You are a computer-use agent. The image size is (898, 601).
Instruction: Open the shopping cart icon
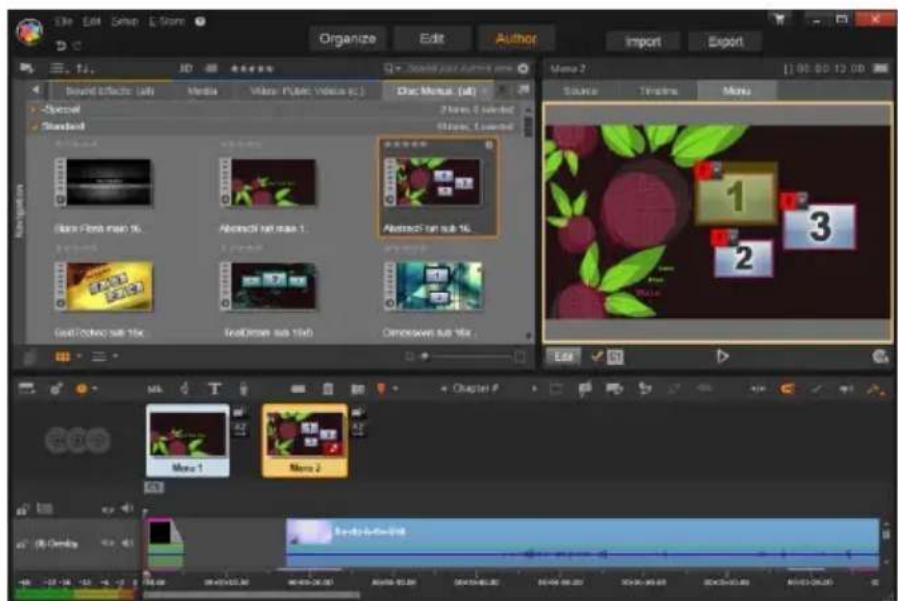(779, 19)
